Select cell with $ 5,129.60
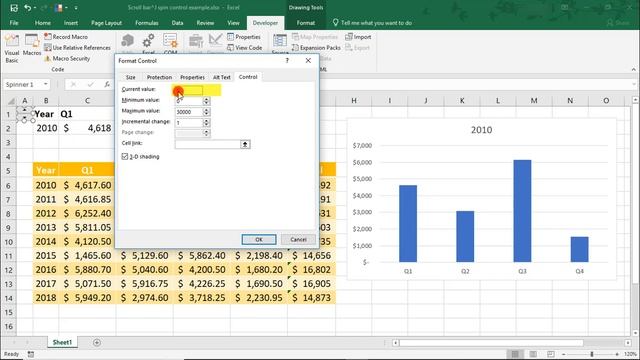Image resolution: width=640 pixels, height=360 pixels. tap(144, 256)
